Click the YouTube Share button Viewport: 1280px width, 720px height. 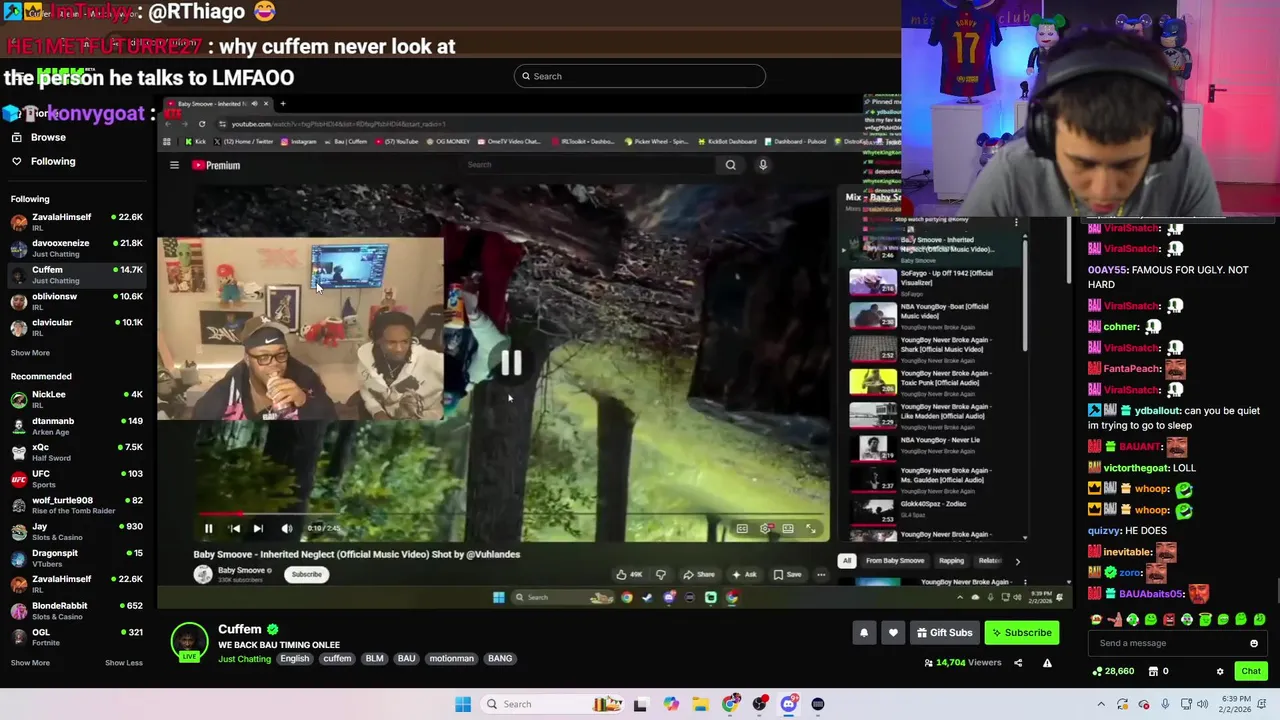point(699,575)
